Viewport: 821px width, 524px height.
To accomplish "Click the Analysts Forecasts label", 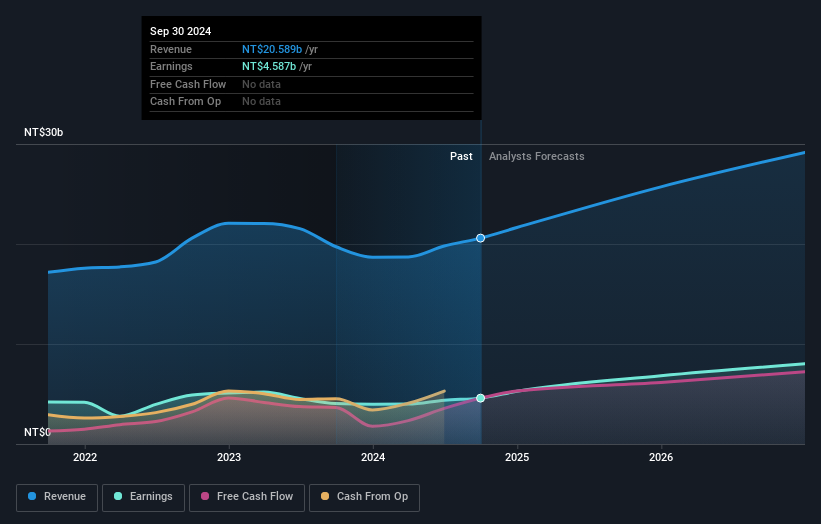I will (537, 157).
